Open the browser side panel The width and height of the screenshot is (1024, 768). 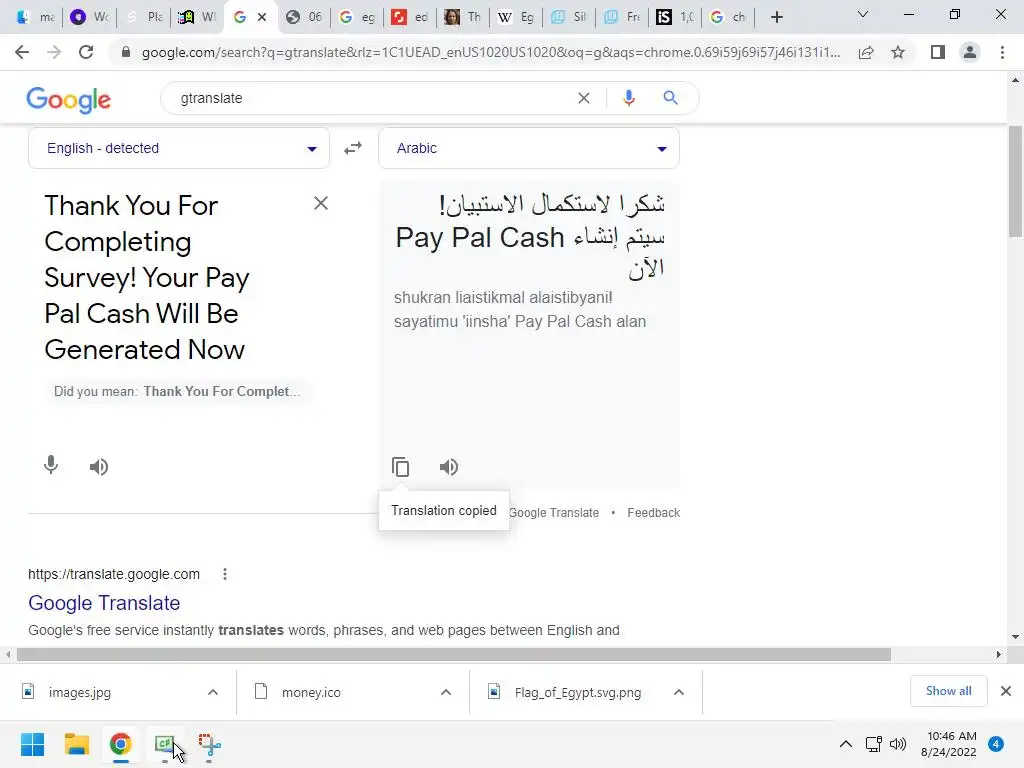point(938,52)
